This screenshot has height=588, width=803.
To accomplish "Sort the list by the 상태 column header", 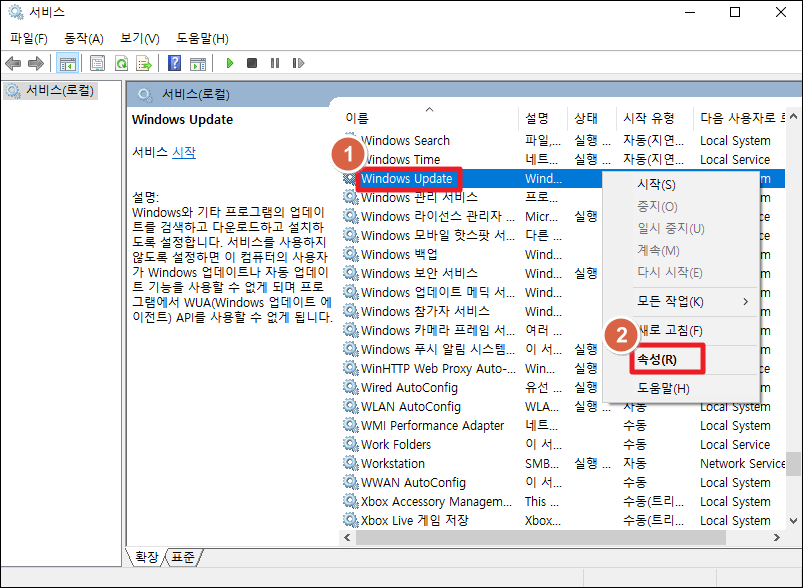I will pyautogui.click(x=591, y=118).
